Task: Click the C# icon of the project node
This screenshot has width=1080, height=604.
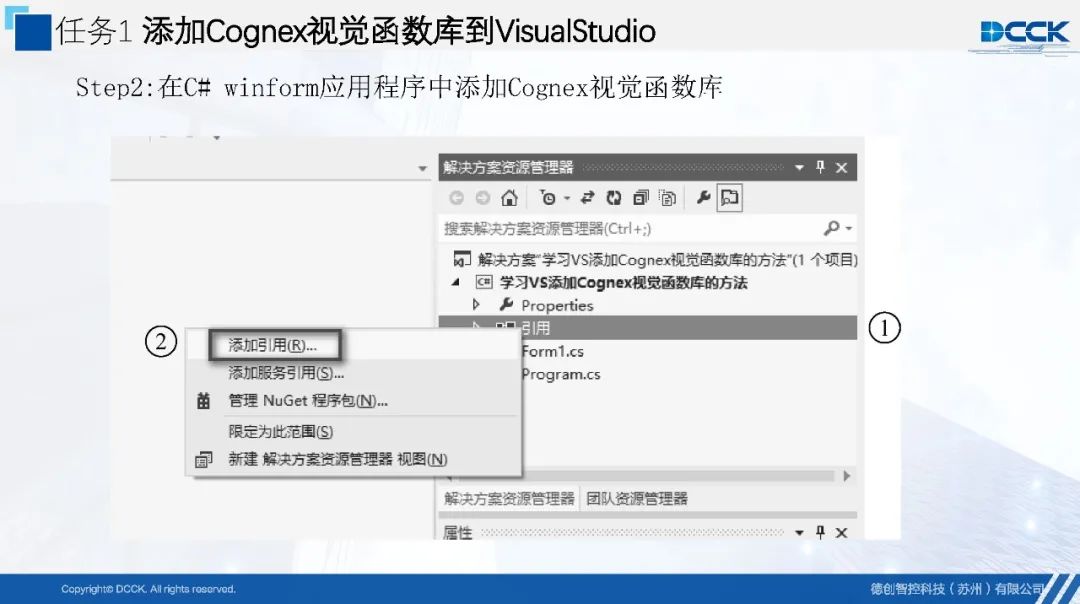Action: click(484, 282)
